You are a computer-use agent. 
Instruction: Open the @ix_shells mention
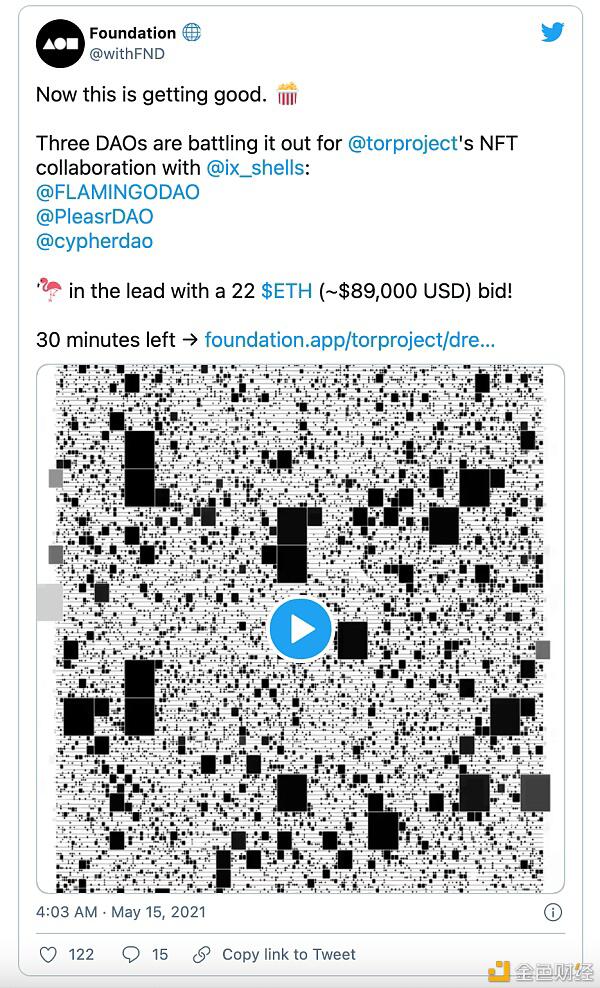click(255, 167)
